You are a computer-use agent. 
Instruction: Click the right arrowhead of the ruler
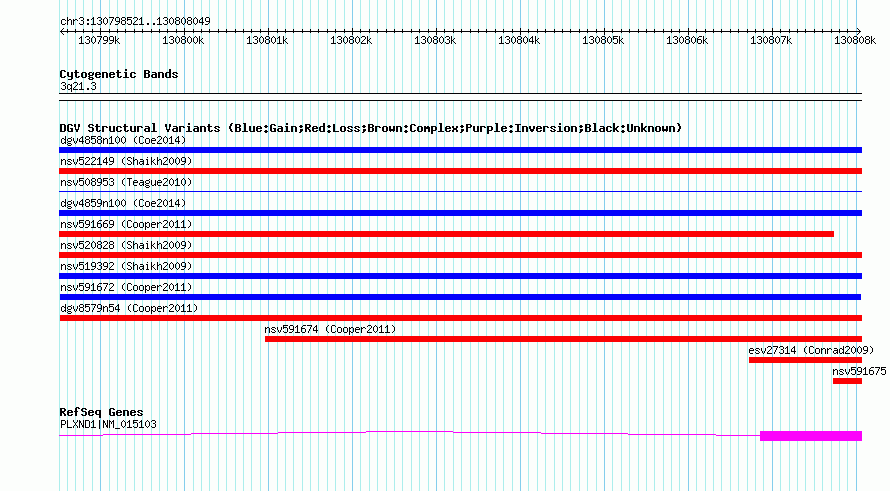[859, 32]
